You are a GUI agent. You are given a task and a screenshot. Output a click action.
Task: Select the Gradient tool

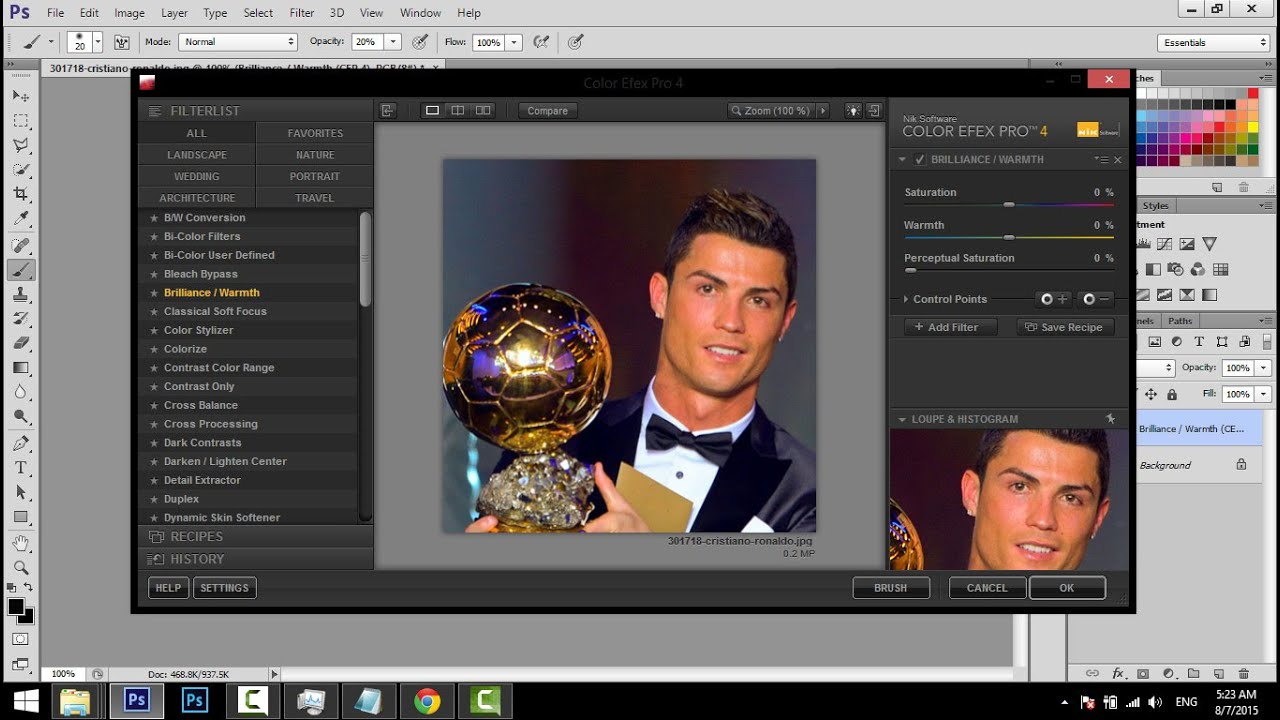click(x=21, y=367)
